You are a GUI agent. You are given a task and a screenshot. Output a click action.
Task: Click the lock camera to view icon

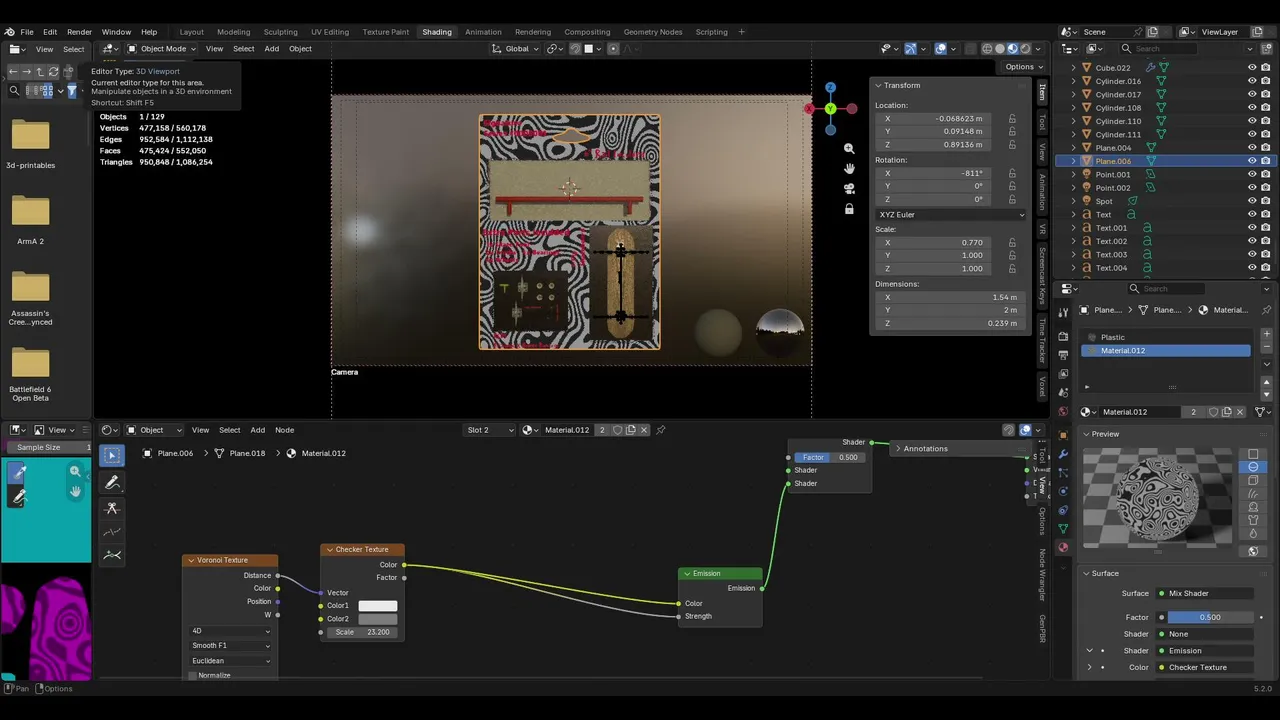(849, 209)
